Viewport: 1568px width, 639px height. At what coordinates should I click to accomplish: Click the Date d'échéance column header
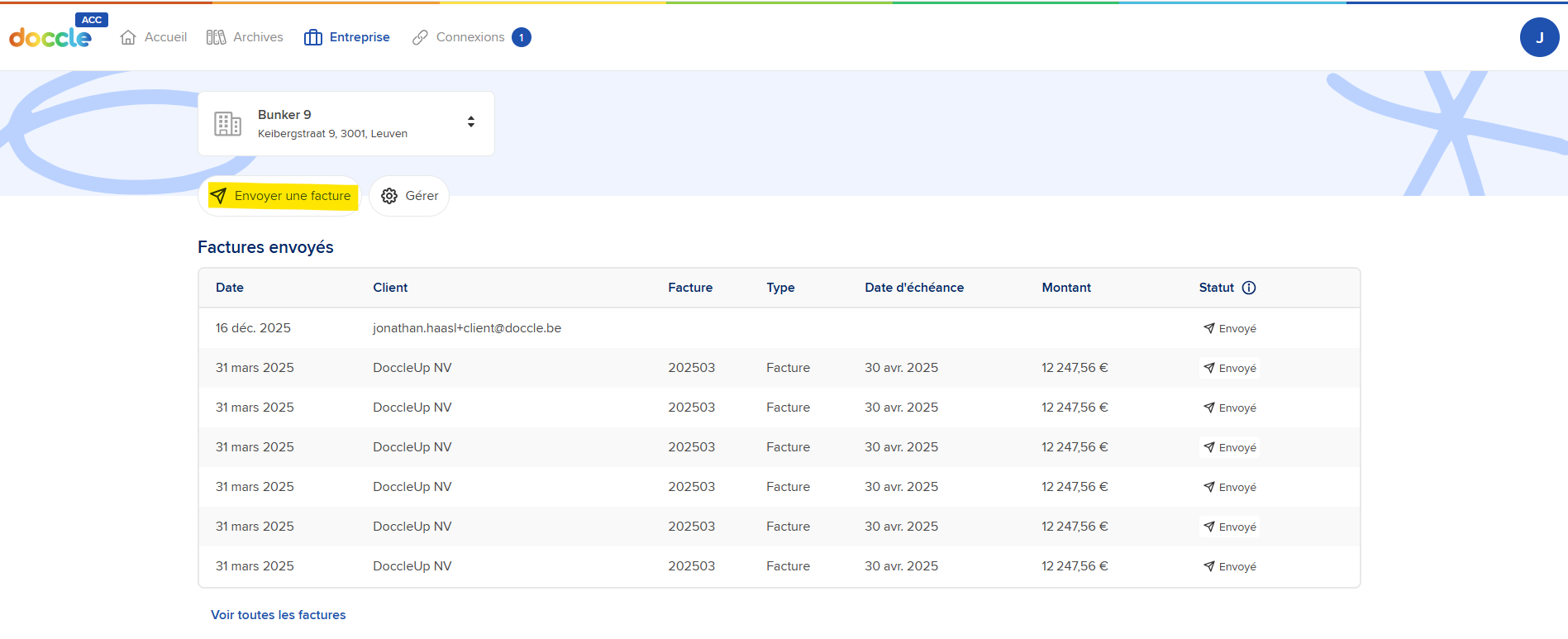(913, 288)
